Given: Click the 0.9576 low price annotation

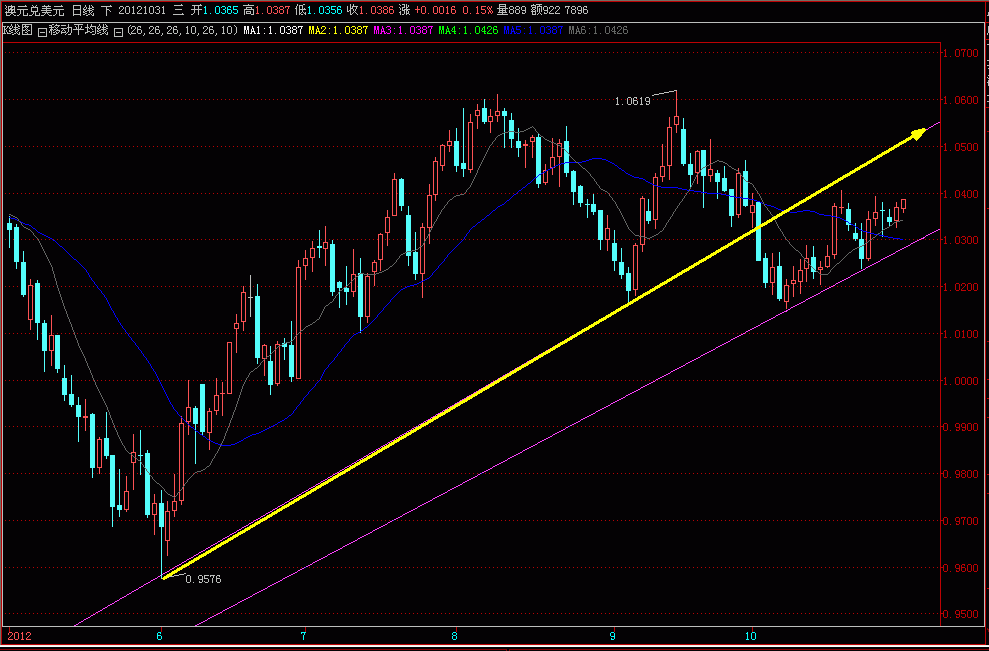Looking at the screenshot, I should (x=203, y=579).
